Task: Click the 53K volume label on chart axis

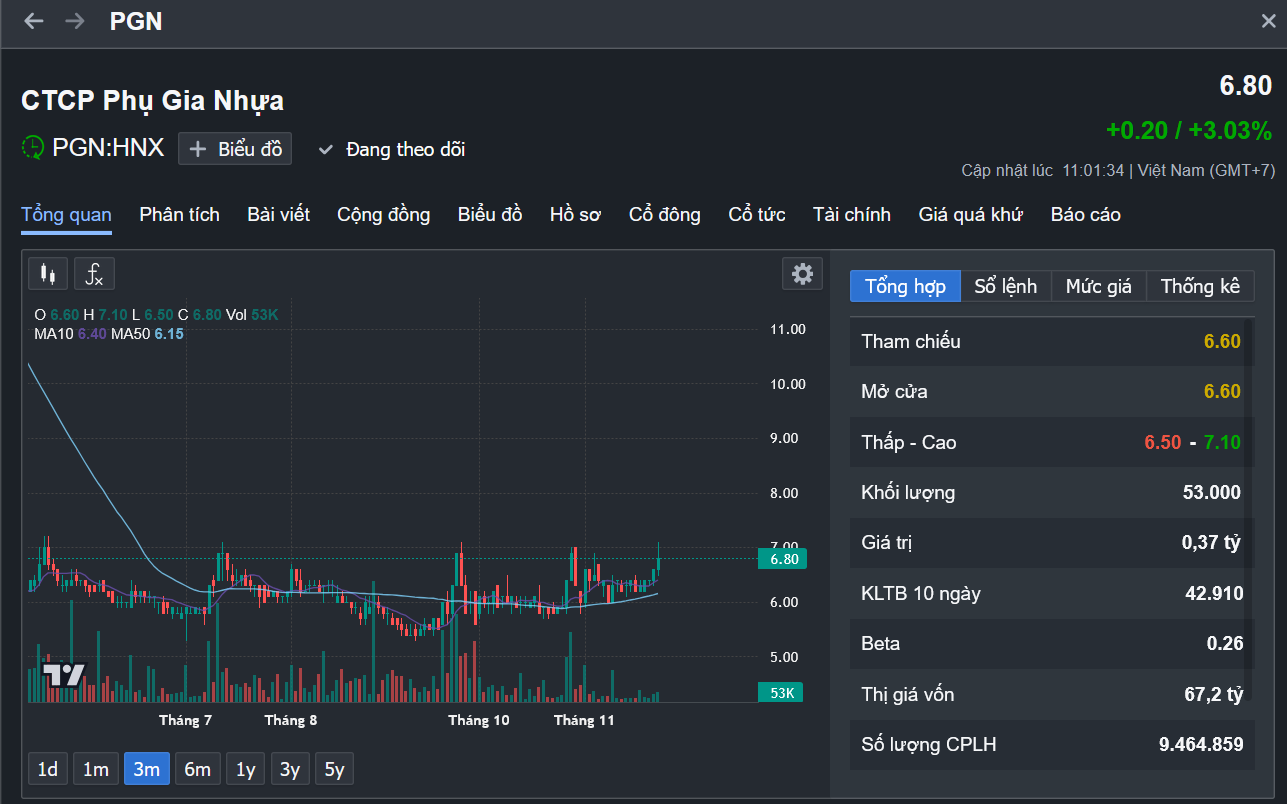Action: (x=782, y=693)
